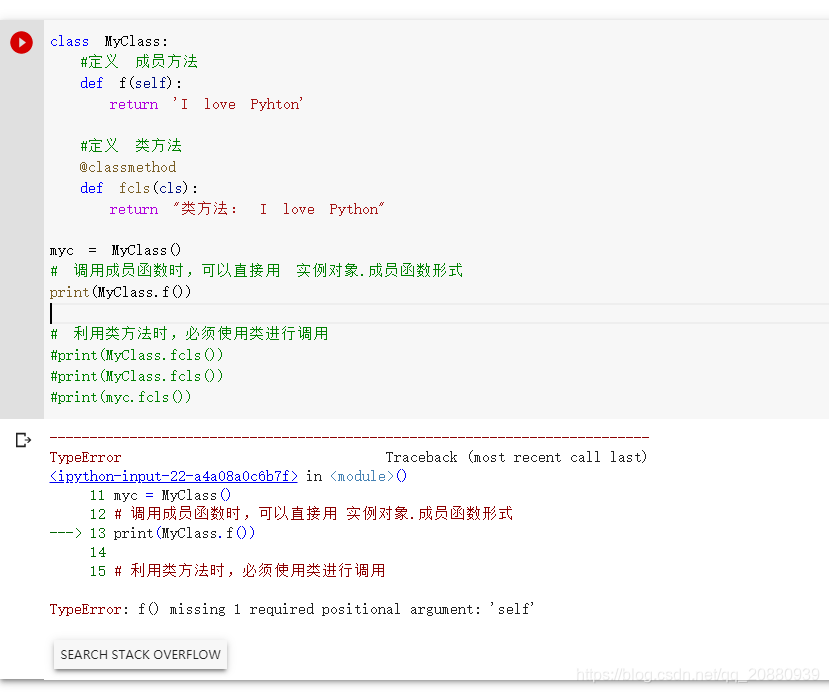Open the ipython-input-22-a4a08a0c6b7f link

pyautogui.click(x=173, y=476)
